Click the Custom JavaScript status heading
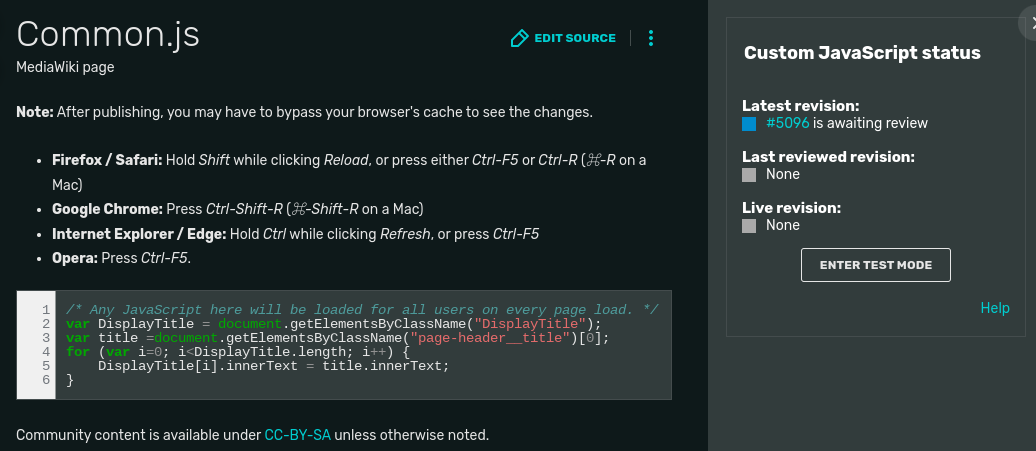 pos(862,53)
